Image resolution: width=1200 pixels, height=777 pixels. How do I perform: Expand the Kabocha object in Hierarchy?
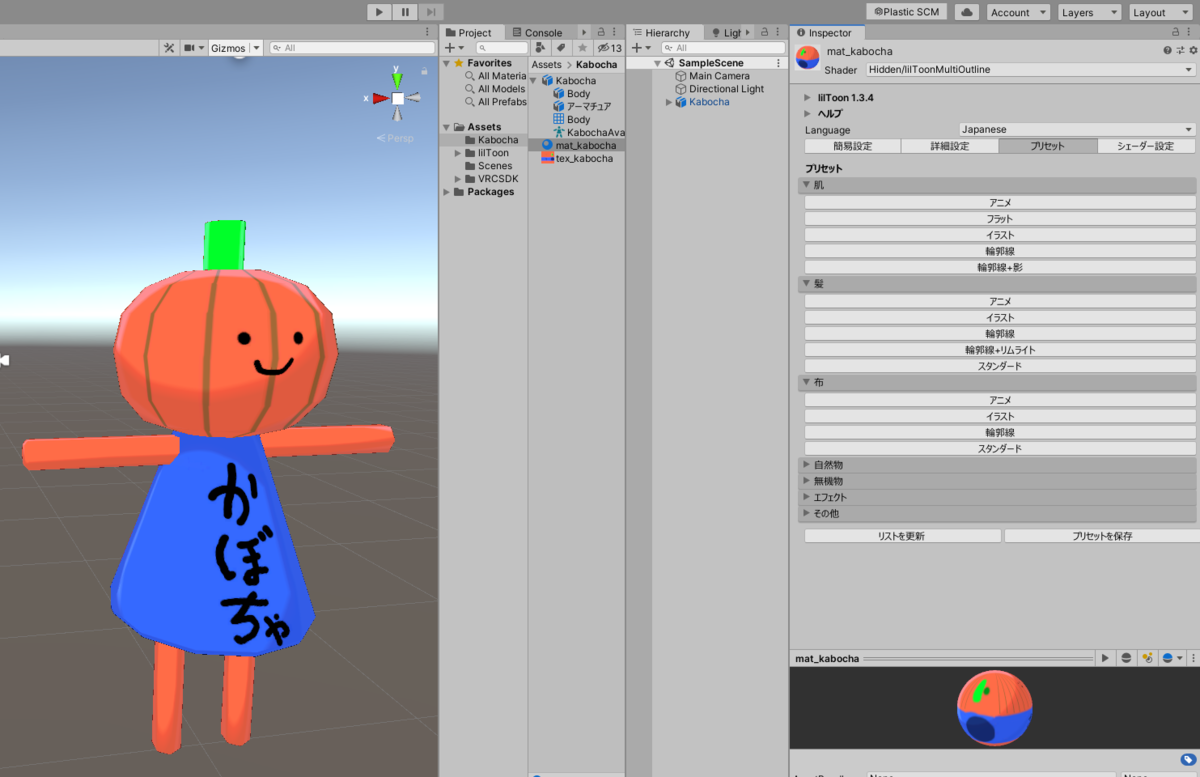[669, 102]
